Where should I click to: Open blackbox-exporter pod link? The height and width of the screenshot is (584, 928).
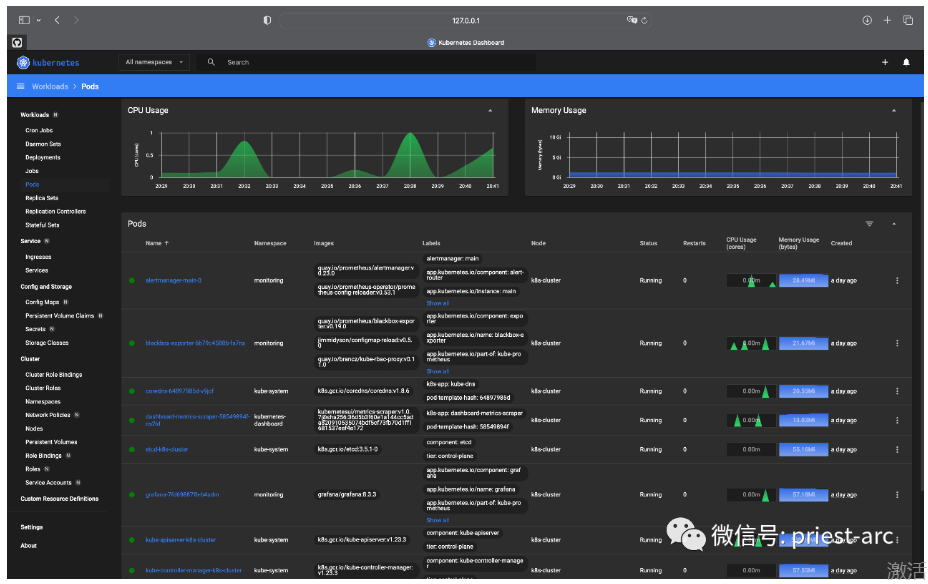[195, 343]
